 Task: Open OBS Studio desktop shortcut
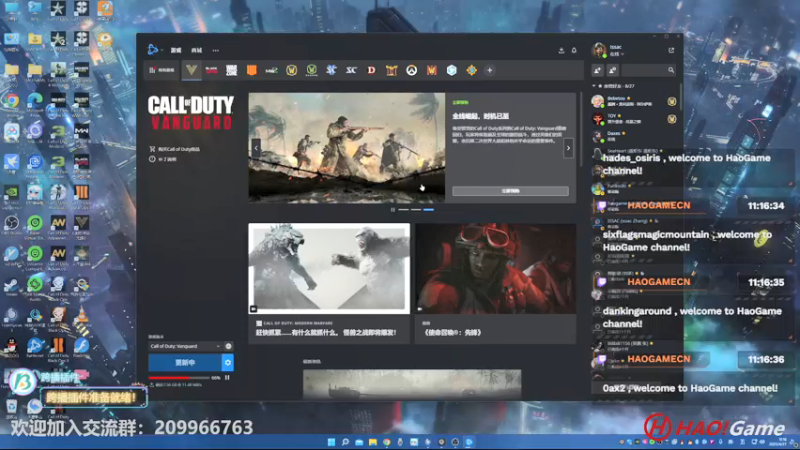tap(11, 226)
